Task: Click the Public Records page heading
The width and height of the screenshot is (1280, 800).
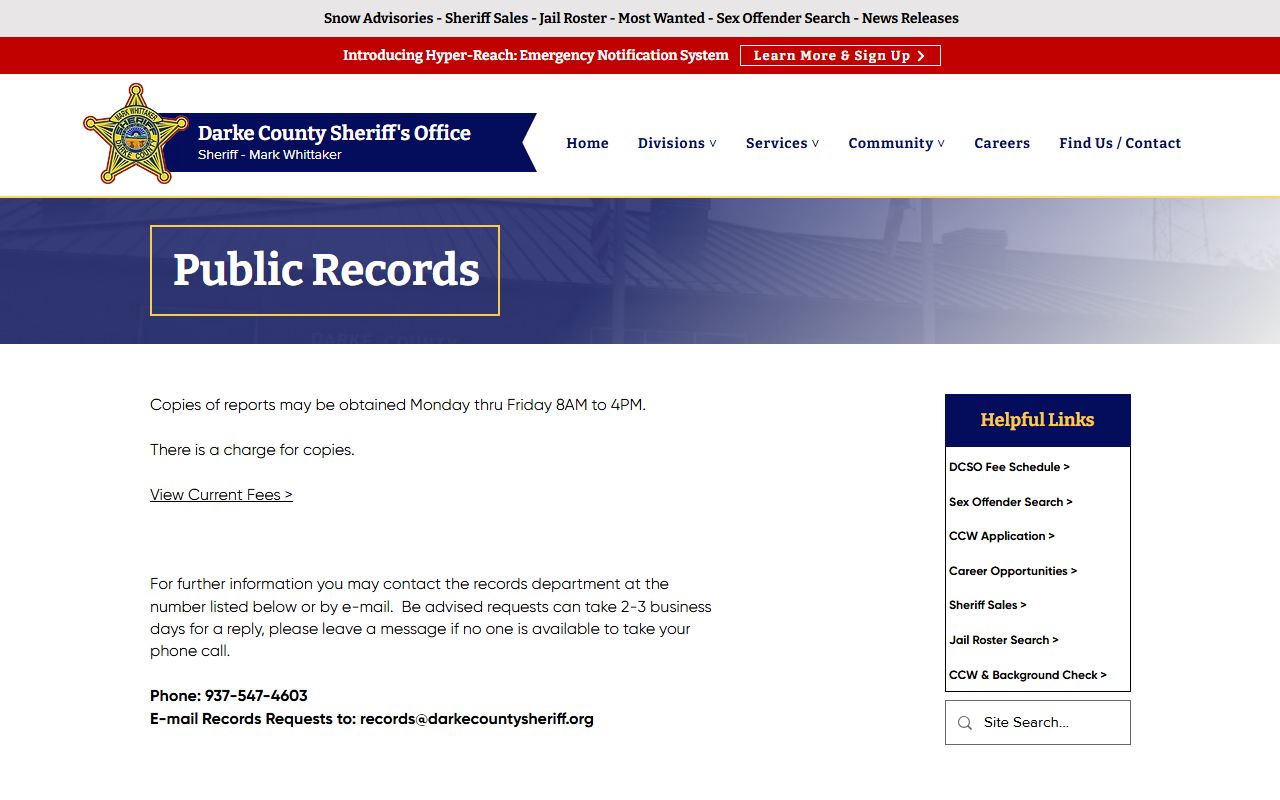Action: coord(326,270)
